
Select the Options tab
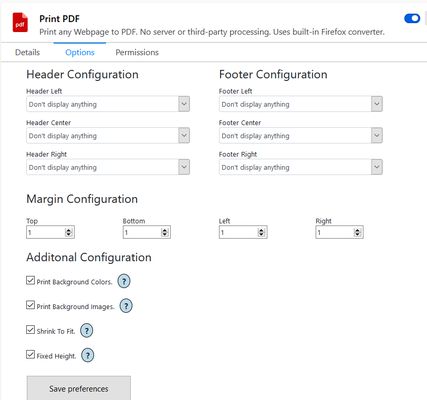[80, 52]
